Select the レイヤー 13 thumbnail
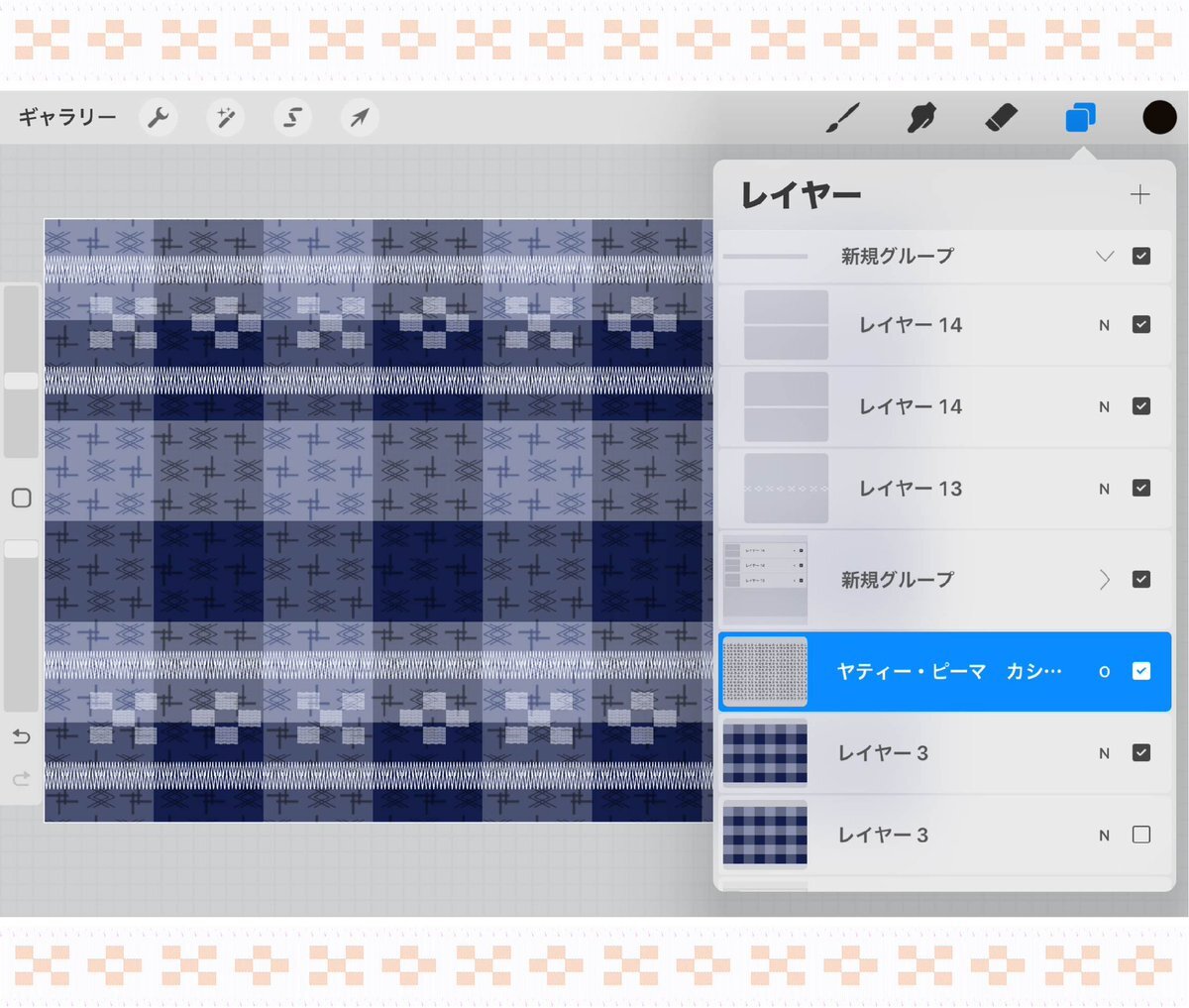 (x=786, y=489)
